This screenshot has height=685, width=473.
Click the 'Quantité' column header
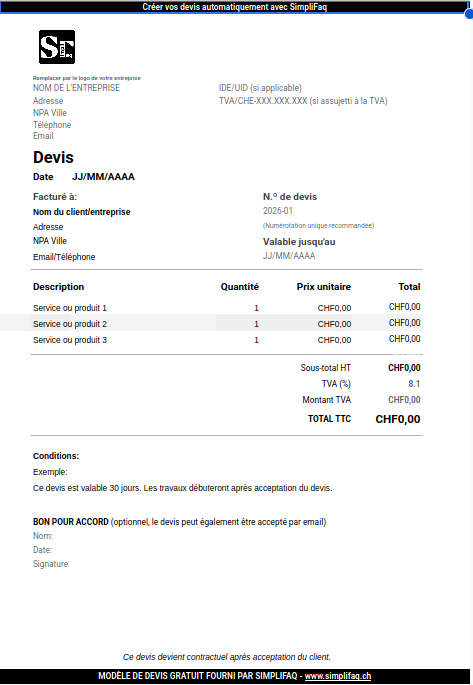click(240, 287)
